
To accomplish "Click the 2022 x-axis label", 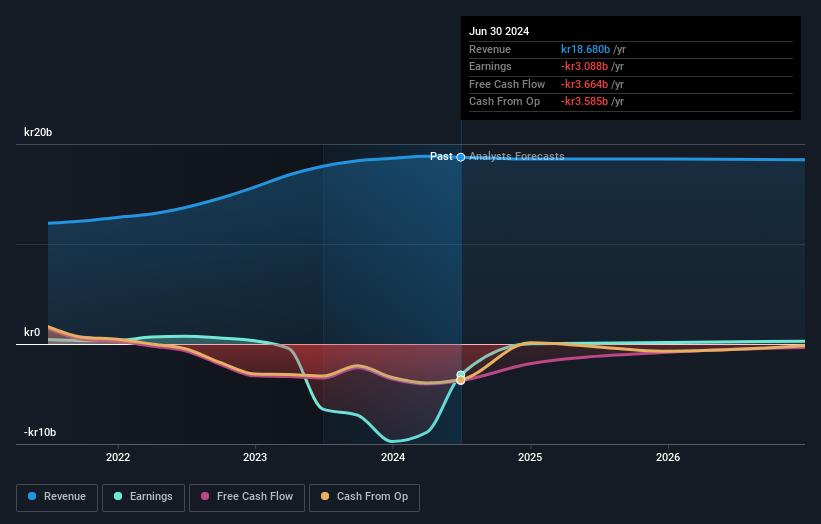I will [118, 457].
